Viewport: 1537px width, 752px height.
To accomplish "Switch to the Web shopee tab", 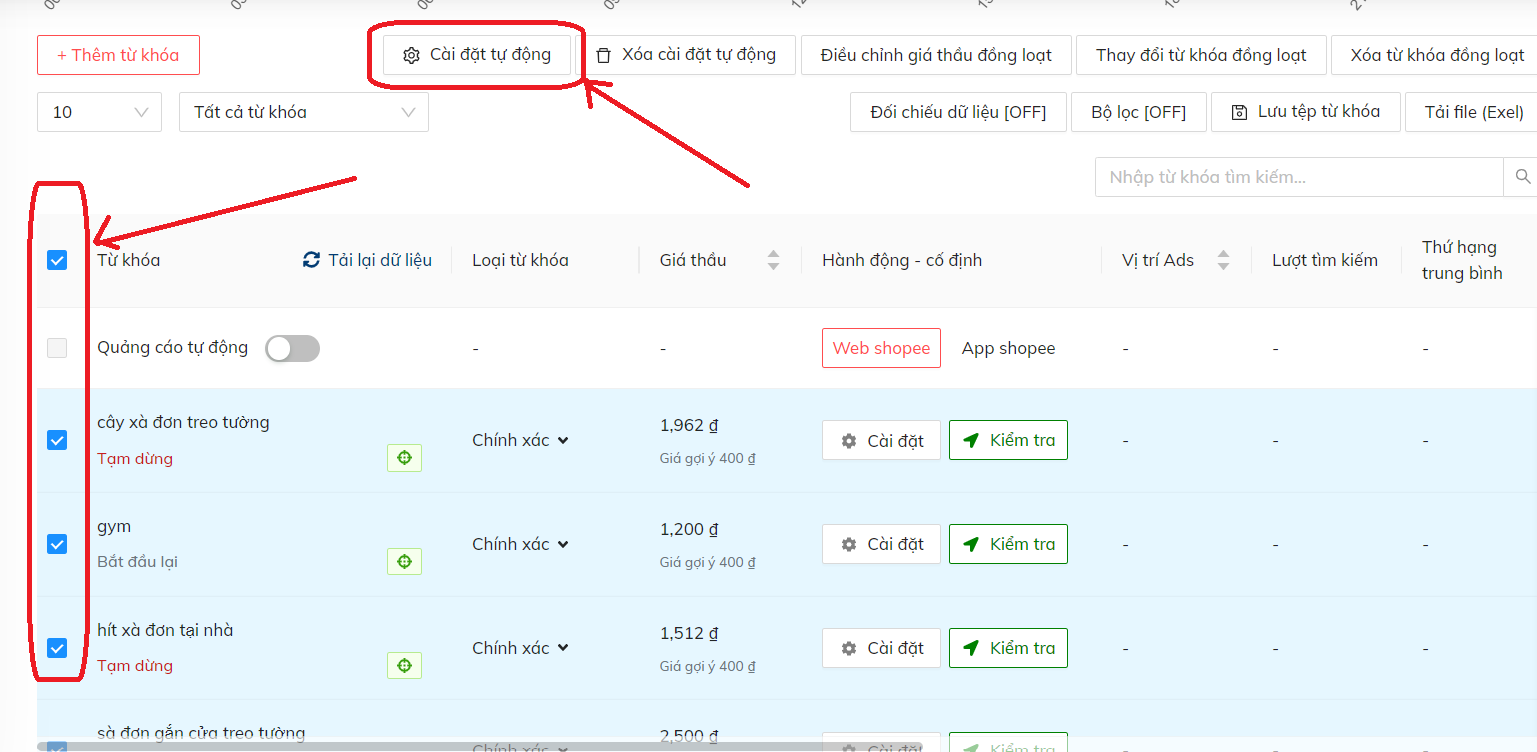I will (x=881, y=347).
